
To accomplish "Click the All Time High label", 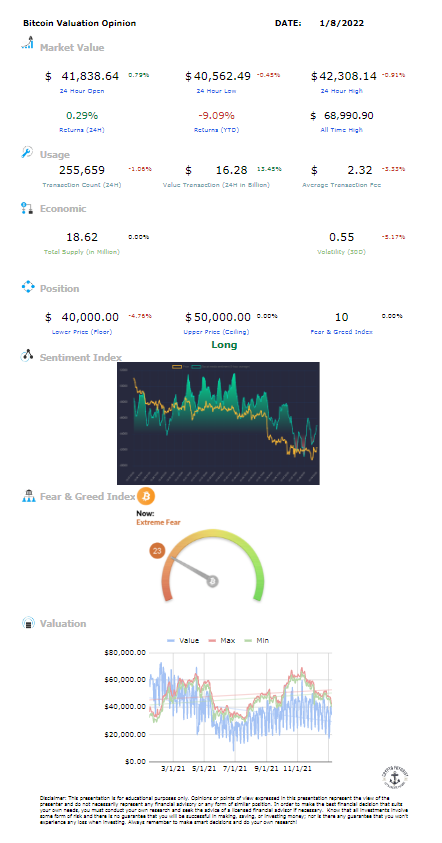I will tap(341, 130).
